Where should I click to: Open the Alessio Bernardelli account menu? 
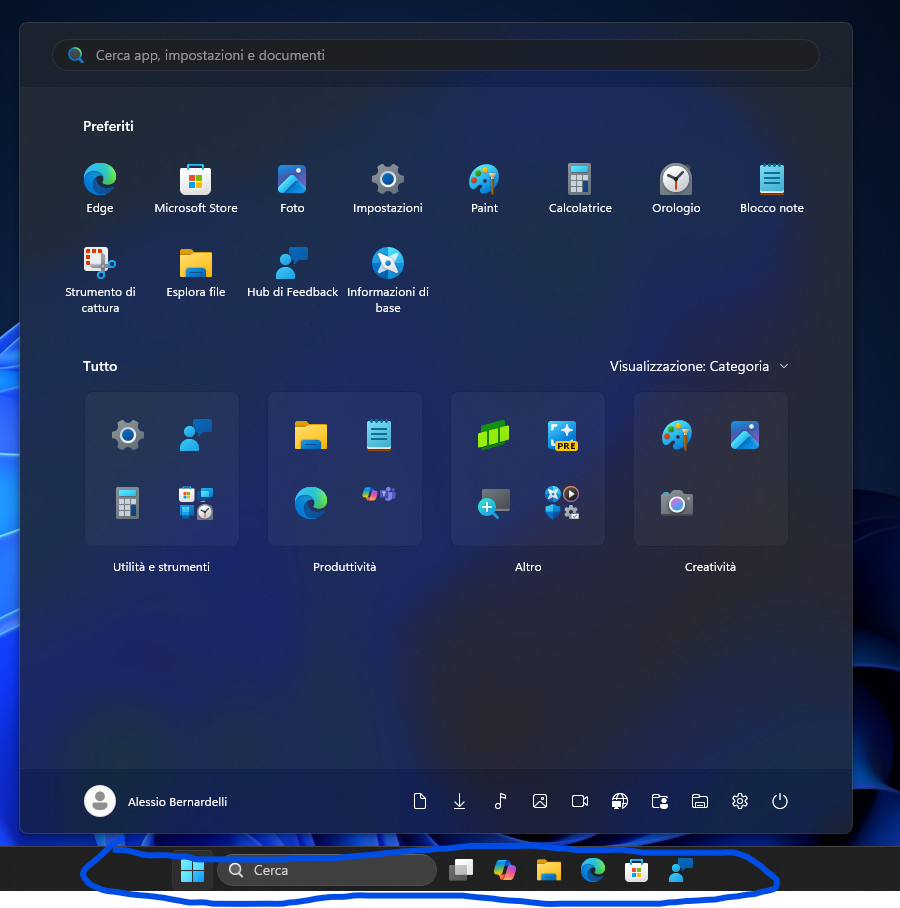coord(156,801)
